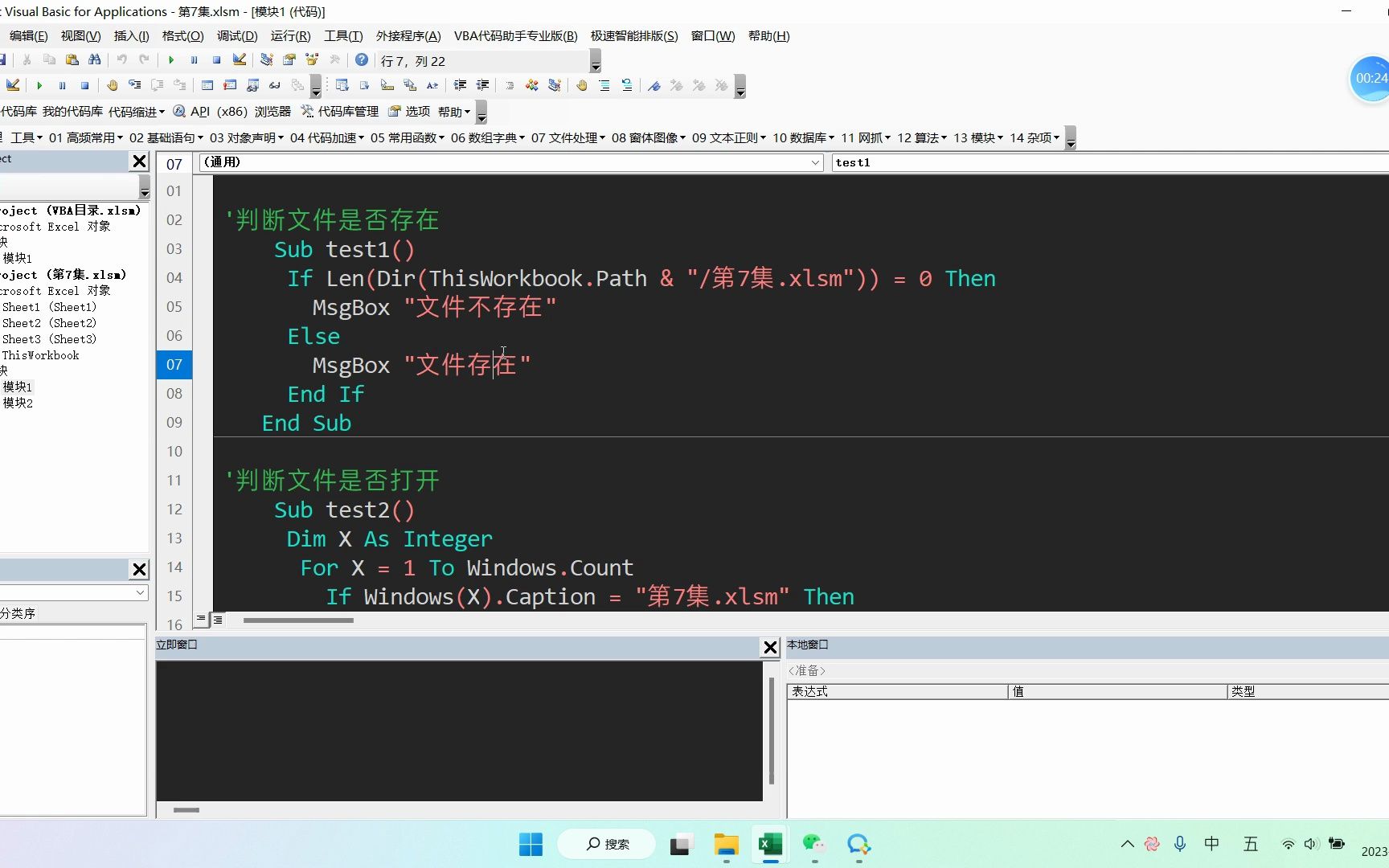Select ThisWorkbook in the project tree
The width and height of the screenshot is (1389, 868).
(x=40, y=354)
